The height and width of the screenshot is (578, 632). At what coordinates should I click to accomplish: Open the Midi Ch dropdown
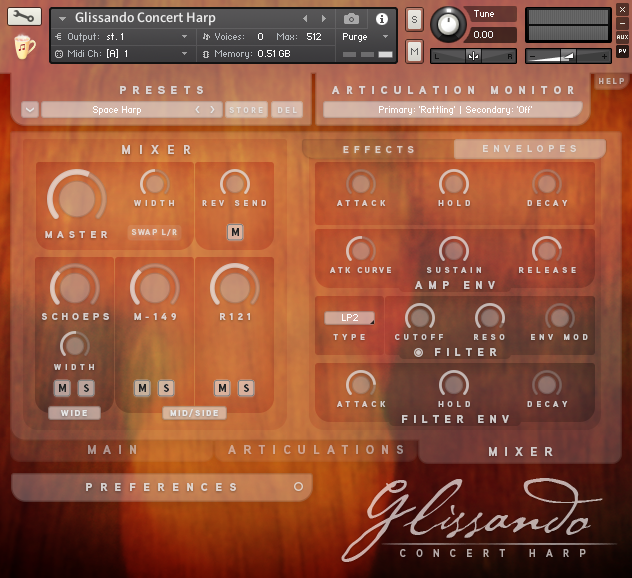(184, 54)
